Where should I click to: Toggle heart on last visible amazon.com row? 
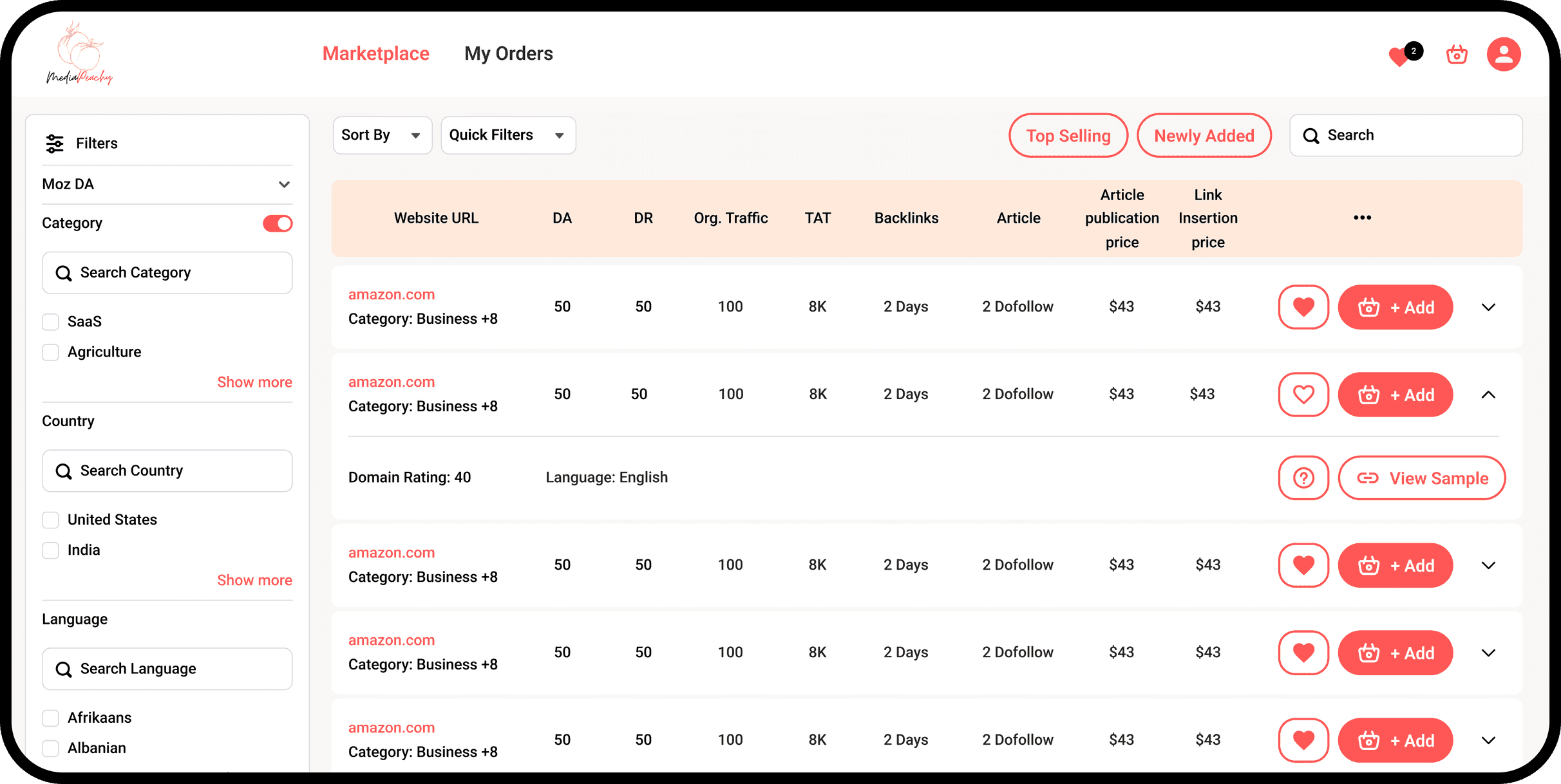click(x=1303, y=740)
